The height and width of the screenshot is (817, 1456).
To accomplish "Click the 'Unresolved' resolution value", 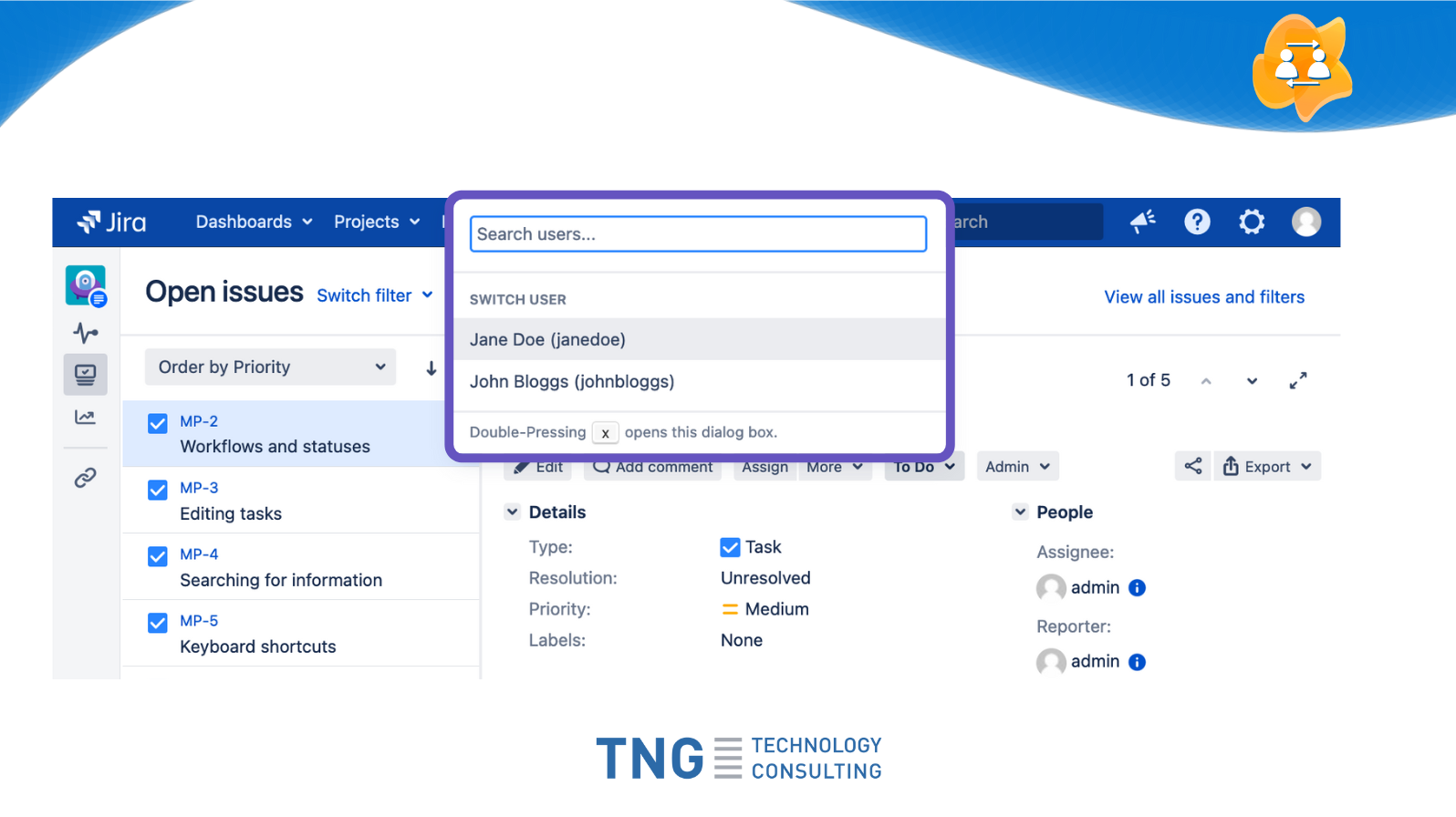I will point(765,578).
